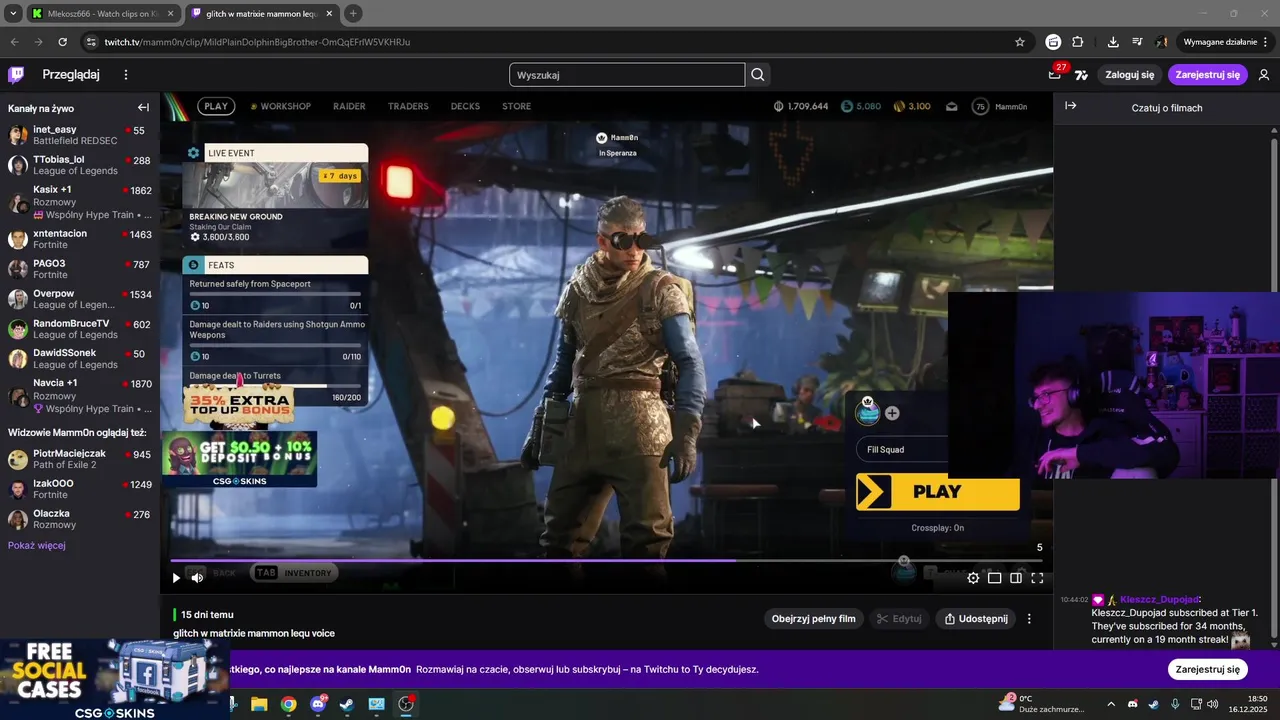Open a new browser tab with plus

coord(353,14)
